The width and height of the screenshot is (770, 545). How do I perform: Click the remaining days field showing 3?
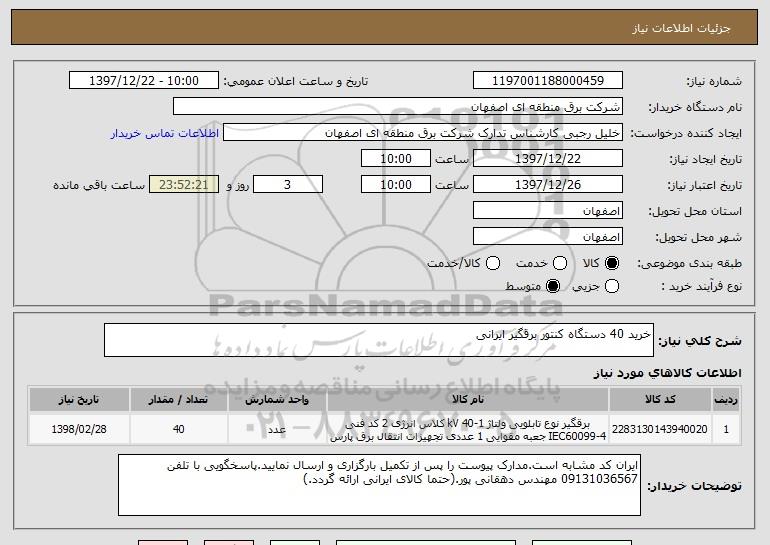coord(288,185)
